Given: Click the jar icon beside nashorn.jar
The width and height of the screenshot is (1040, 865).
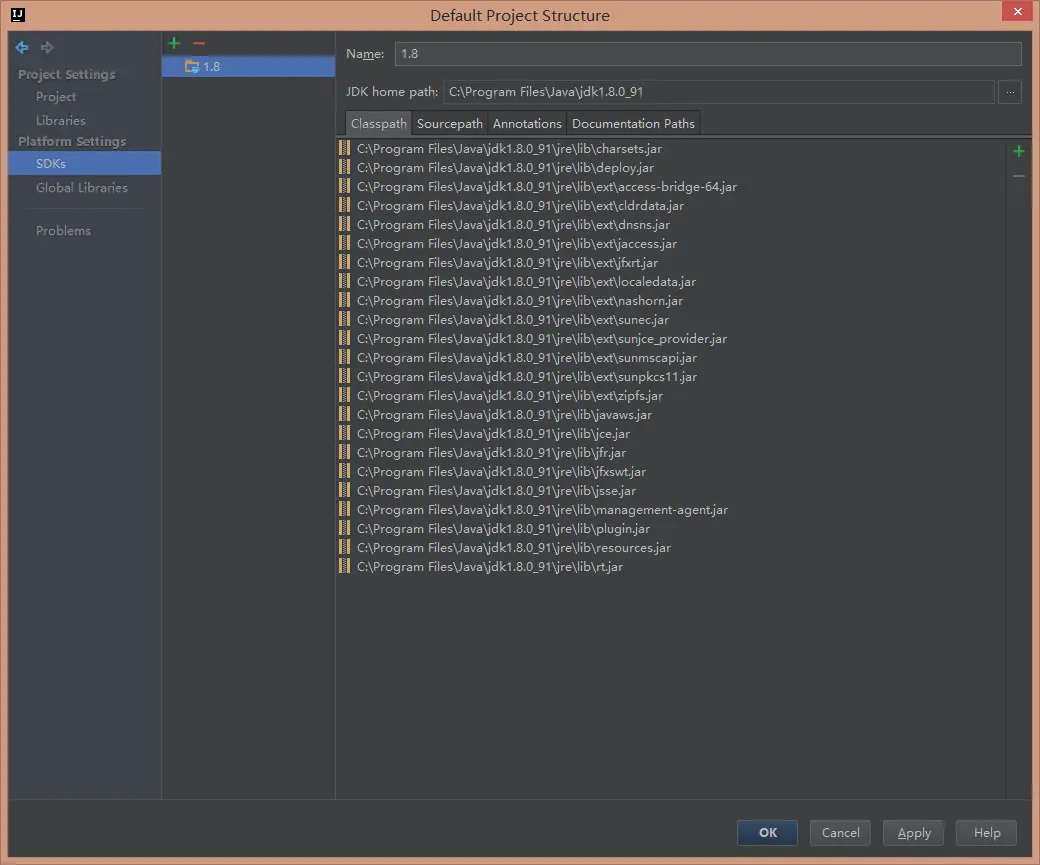Looking at the screenshot, I should click(344, 300).
